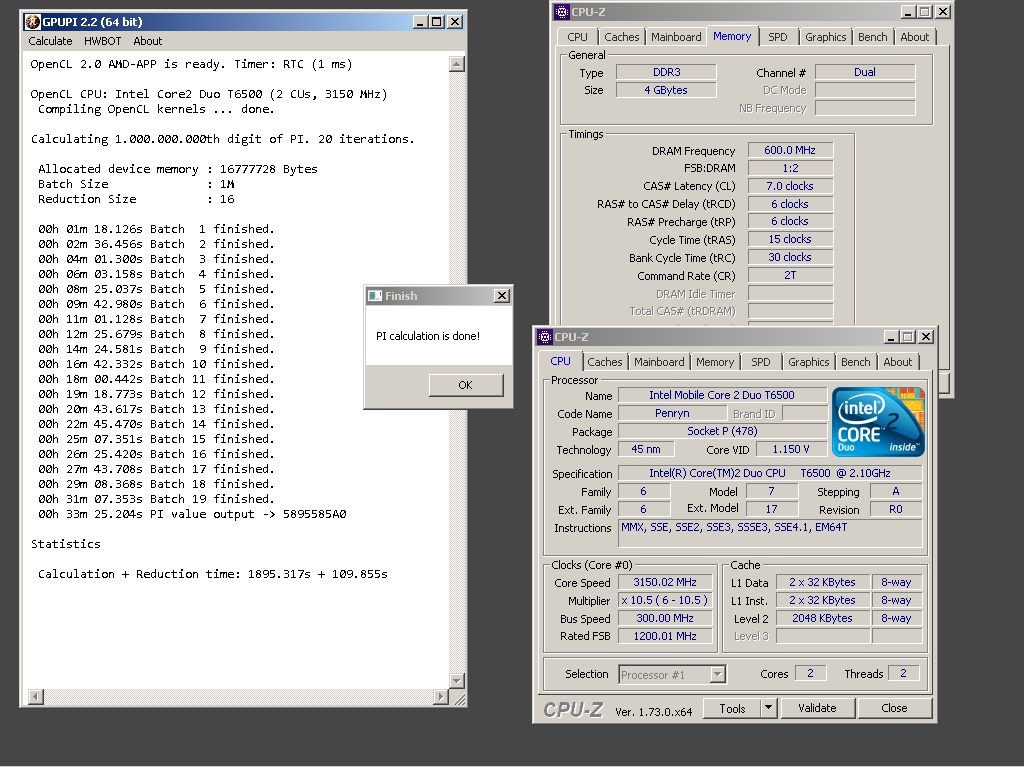Click the Command Rate value 2T
The width and height of the screenshot is (1024, 768).
790,276
